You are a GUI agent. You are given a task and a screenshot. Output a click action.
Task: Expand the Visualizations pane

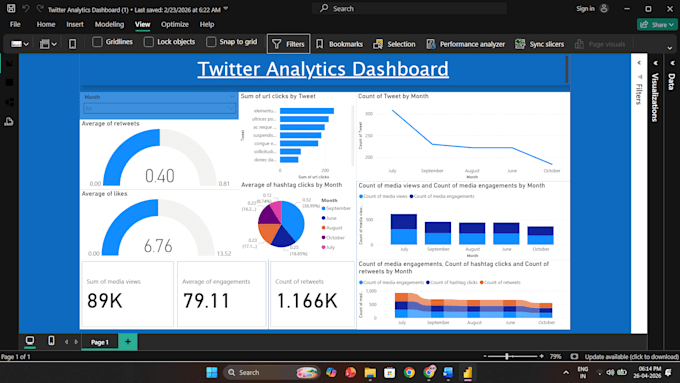[x=656, y=63]
